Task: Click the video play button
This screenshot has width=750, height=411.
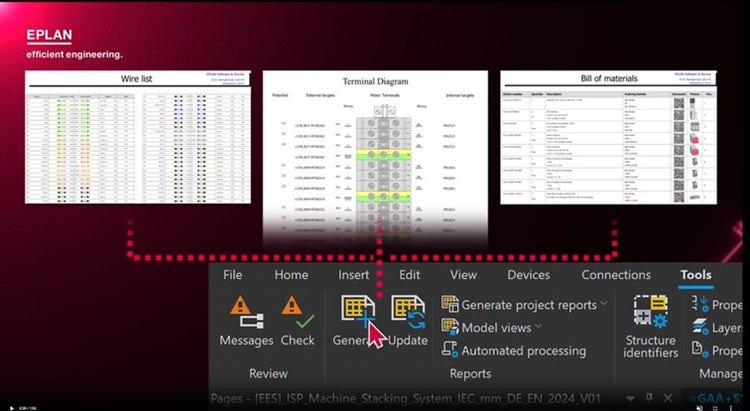Action: coord(12,408)
